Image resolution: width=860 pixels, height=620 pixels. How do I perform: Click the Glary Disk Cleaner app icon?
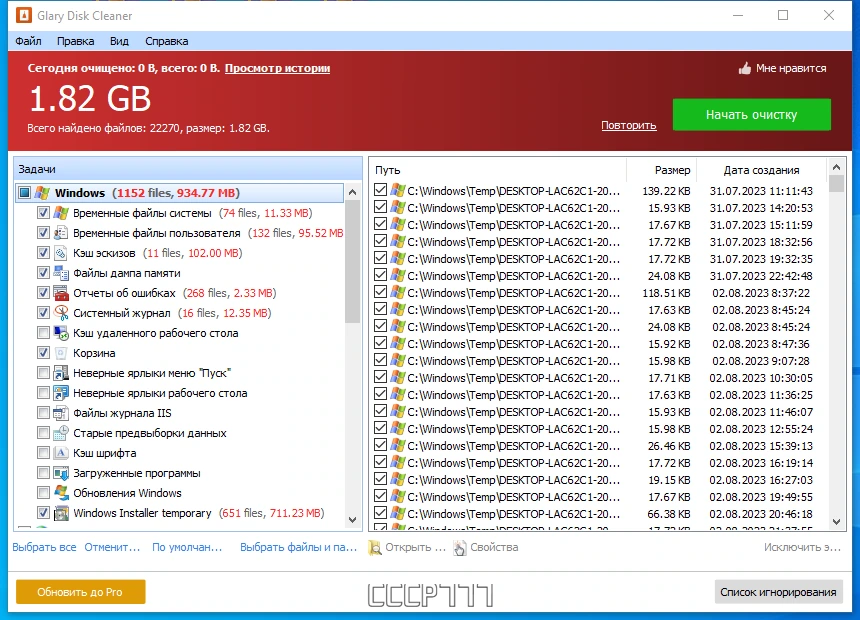[x=24, y=15]
